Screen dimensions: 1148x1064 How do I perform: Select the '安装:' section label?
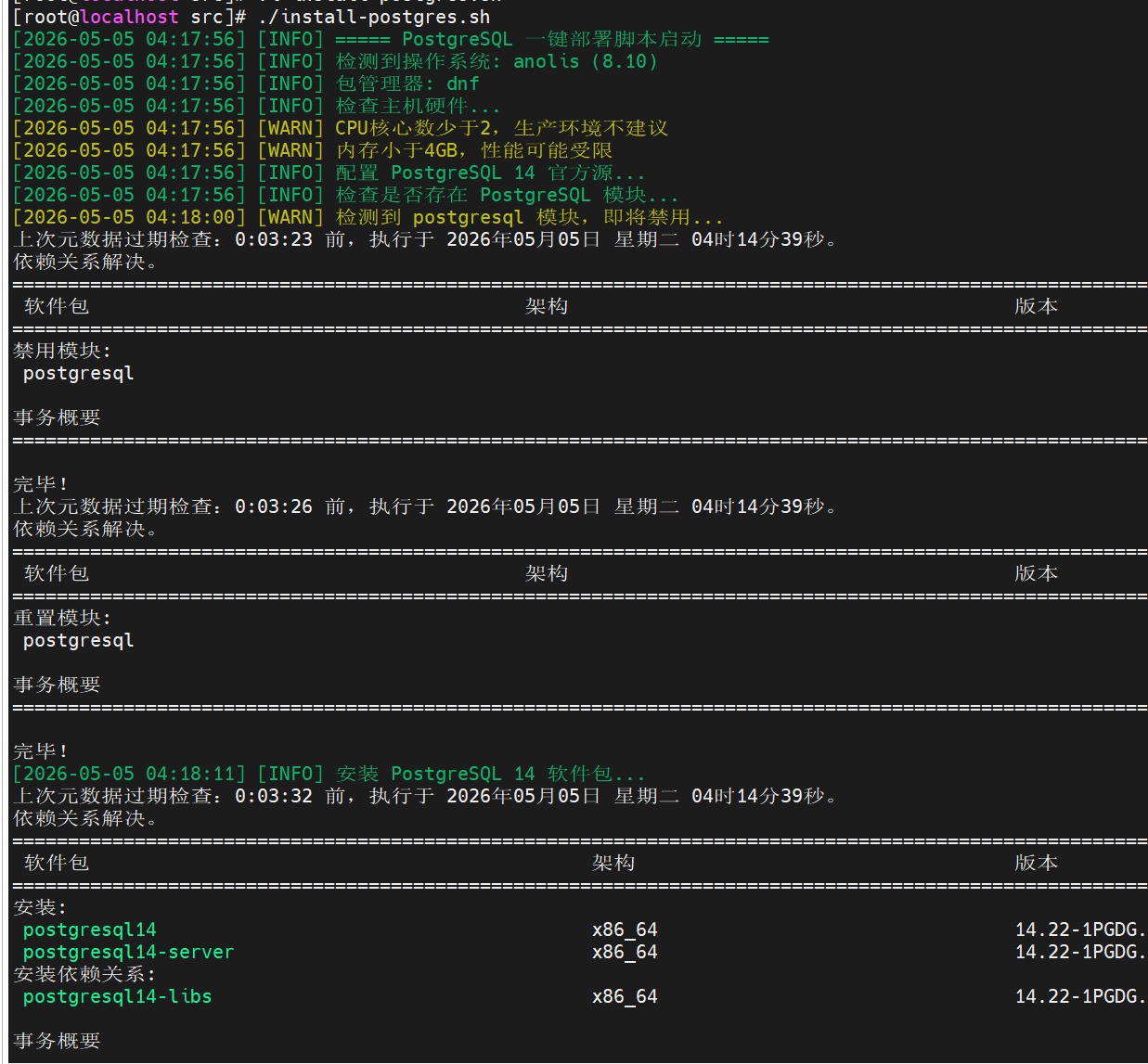pos(40,907)
